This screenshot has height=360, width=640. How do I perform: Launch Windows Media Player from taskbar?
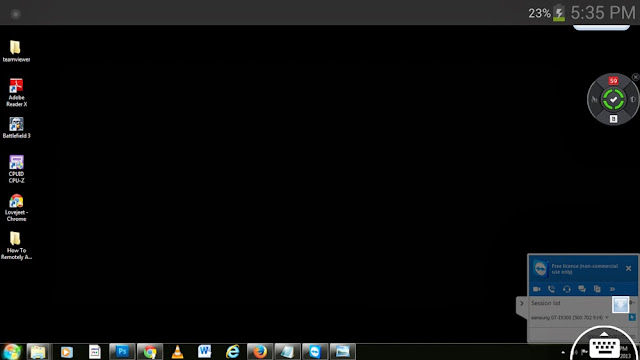click(67, 352)
